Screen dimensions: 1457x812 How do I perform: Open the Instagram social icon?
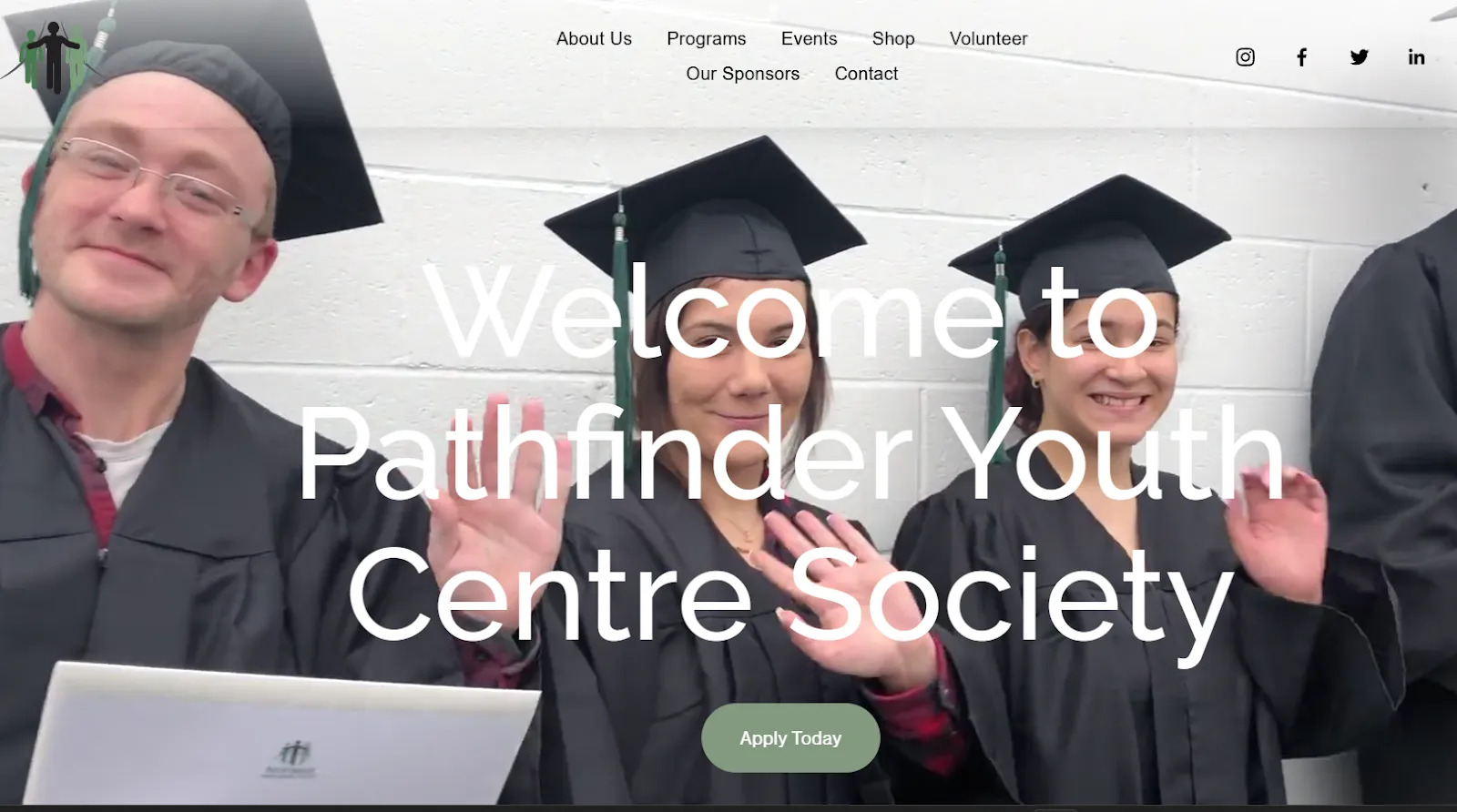[1245, 57]
